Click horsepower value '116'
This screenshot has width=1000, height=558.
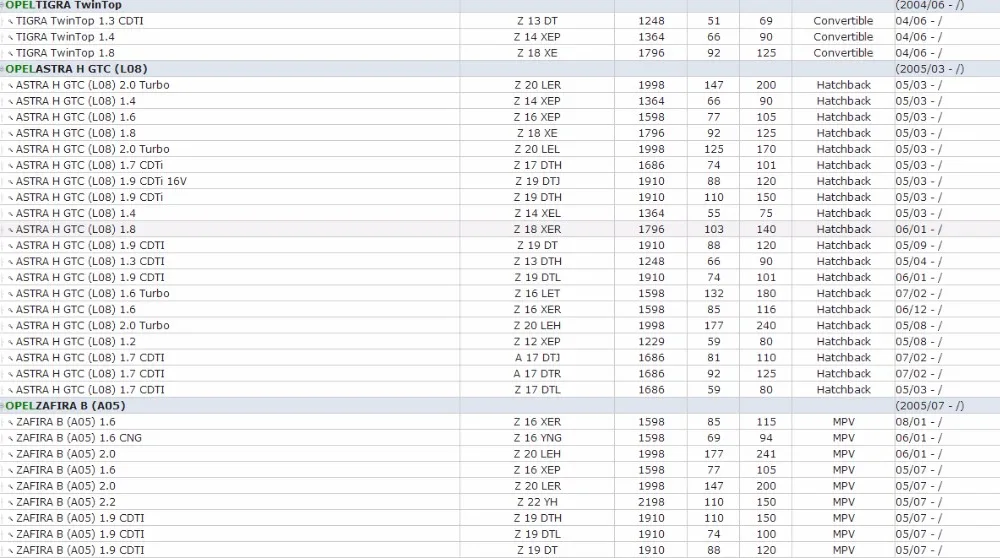766,309
